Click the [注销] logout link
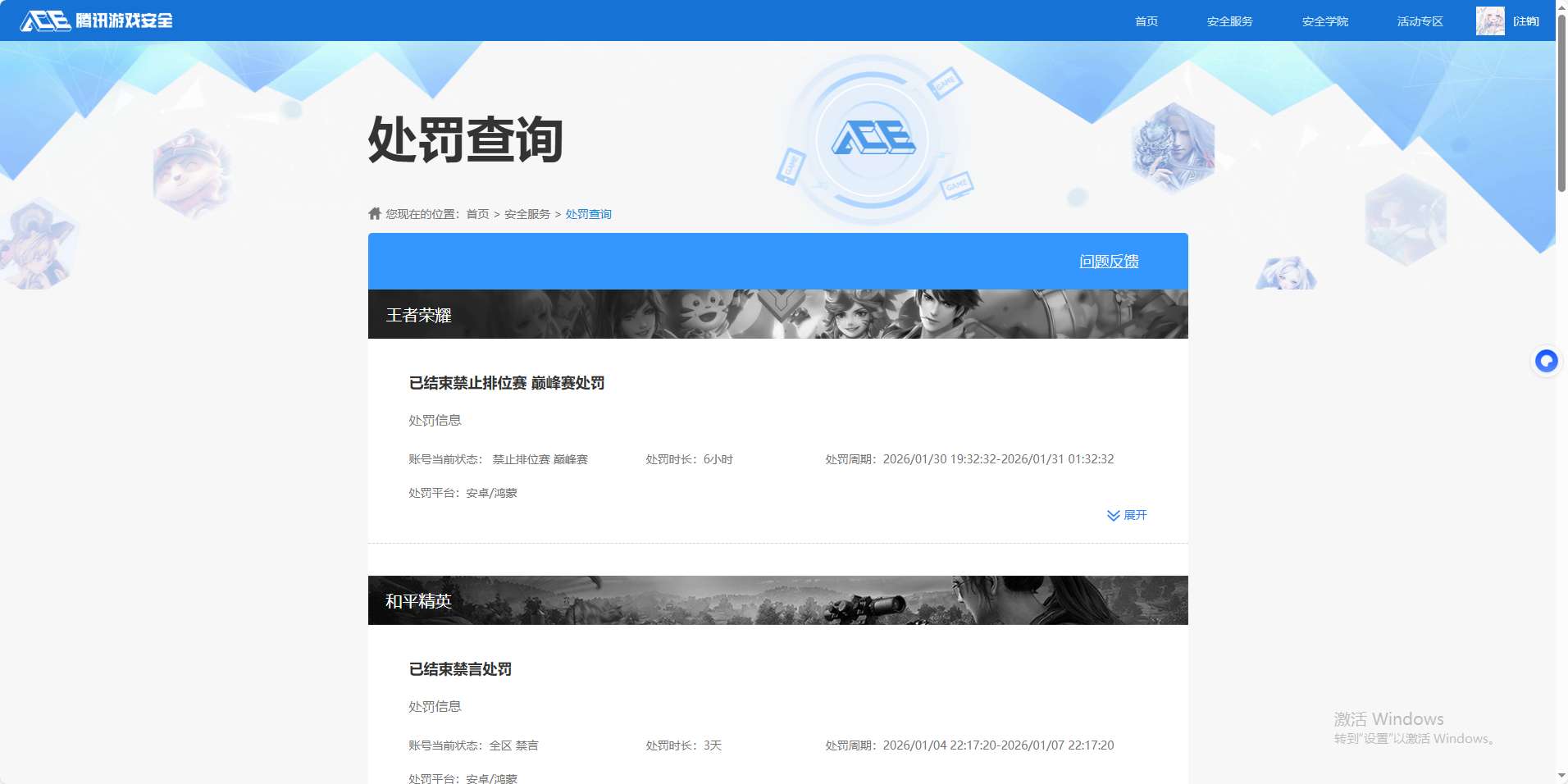 [x=1526, y=21]
